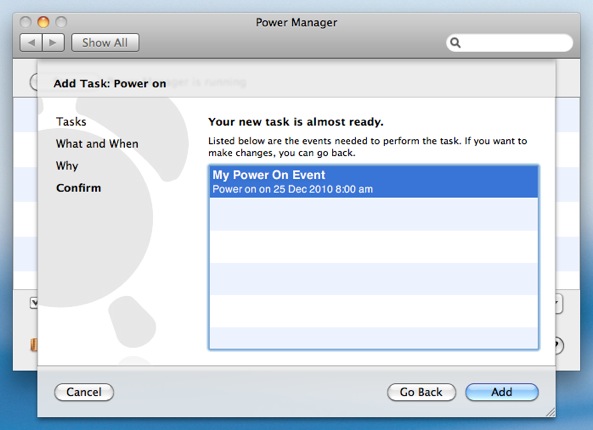Click the What and When step
The width and height of the screenshot is (593, 430).
click(97, 144)
